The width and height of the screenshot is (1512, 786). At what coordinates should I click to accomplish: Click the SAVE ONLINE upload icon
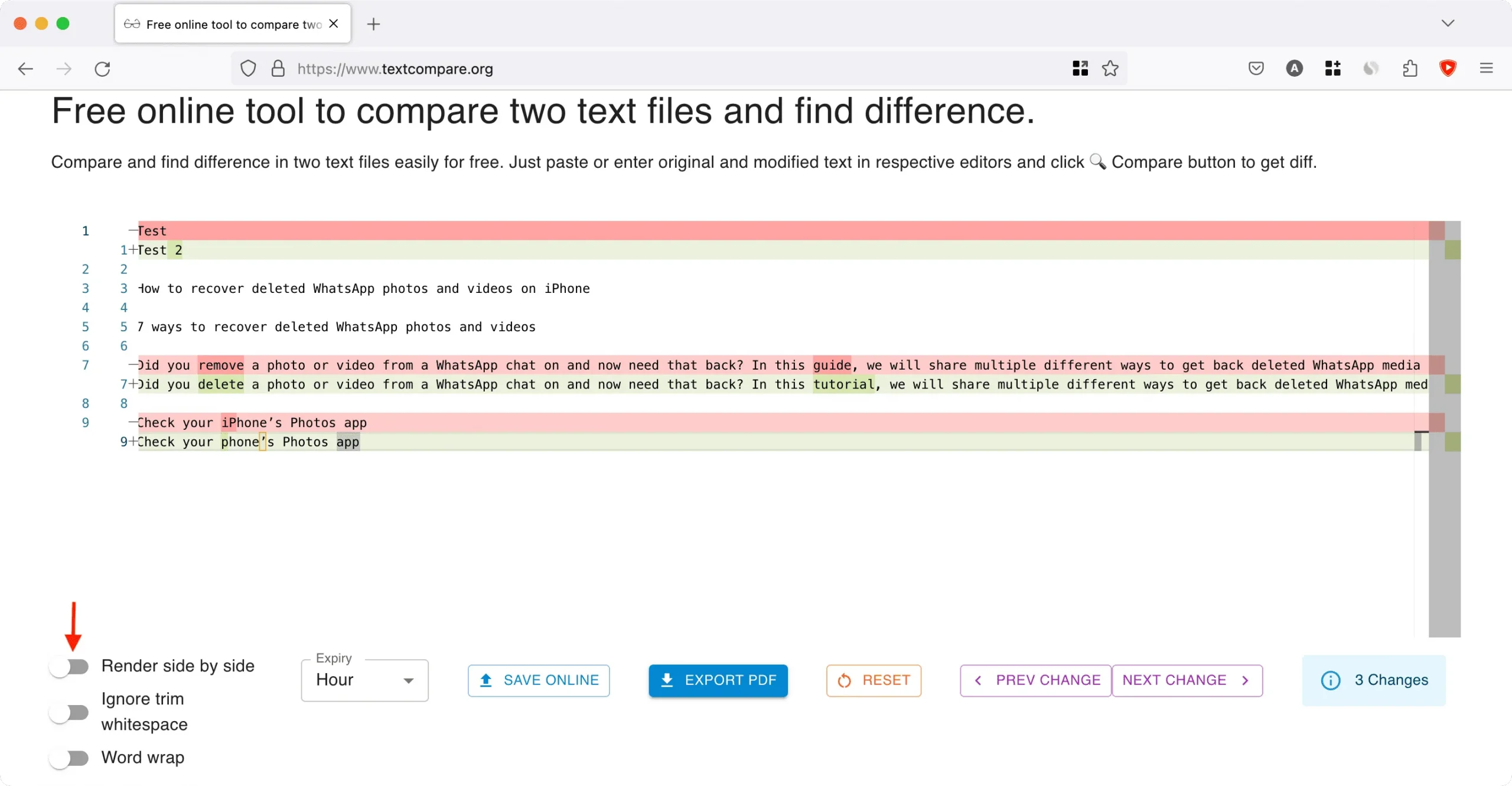pos(487,680)
